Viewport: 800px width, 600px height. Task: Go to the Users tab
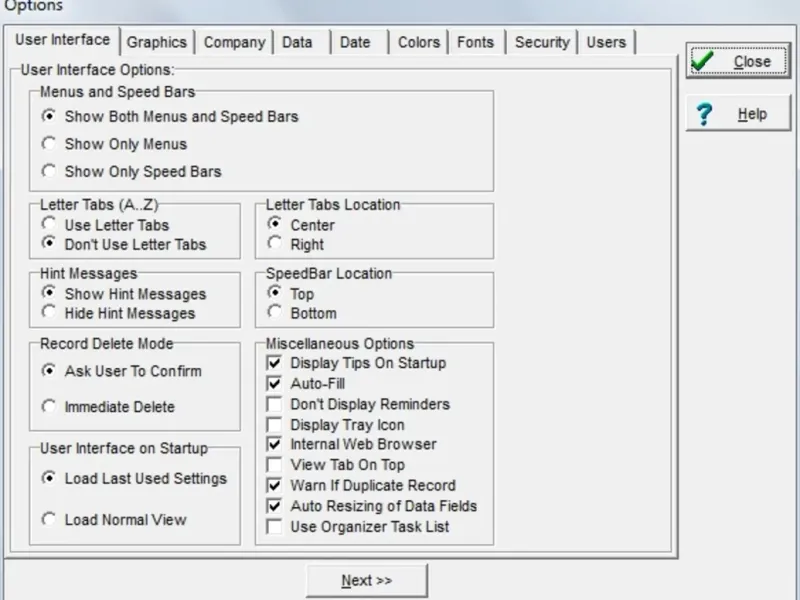606,42
